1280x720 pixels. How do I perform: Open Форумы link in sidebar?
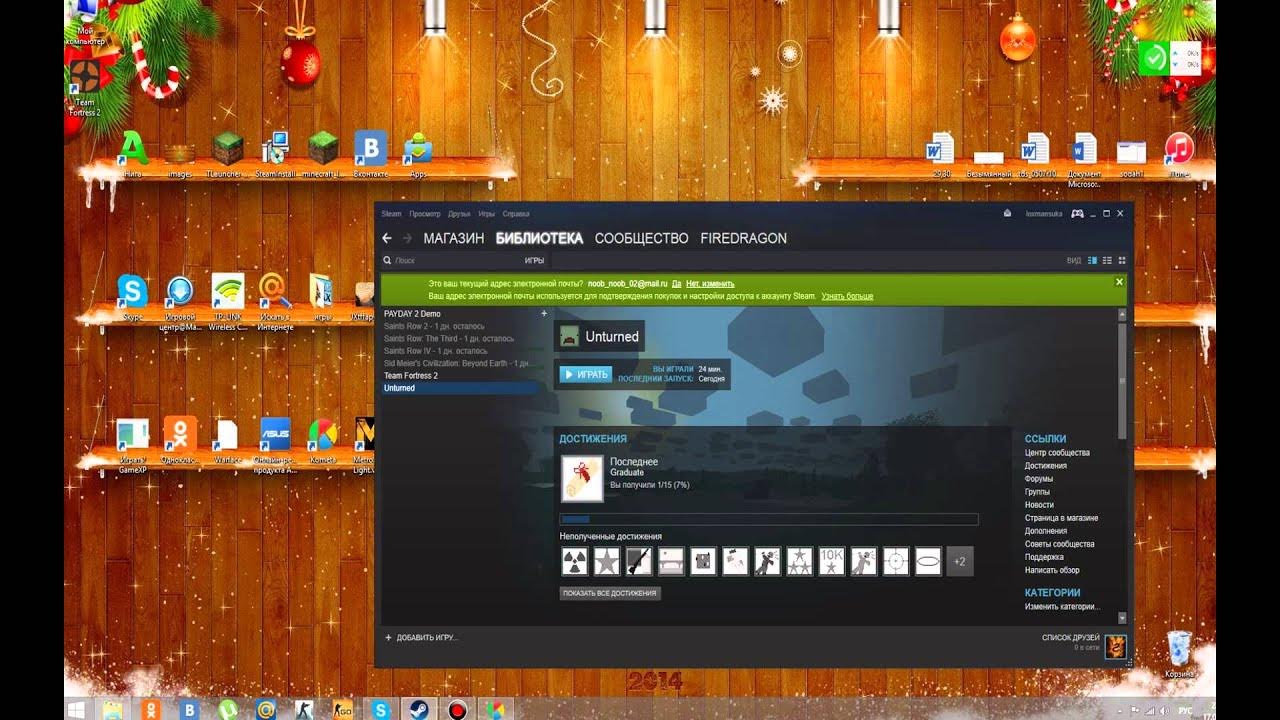(x=1039, y=479)
